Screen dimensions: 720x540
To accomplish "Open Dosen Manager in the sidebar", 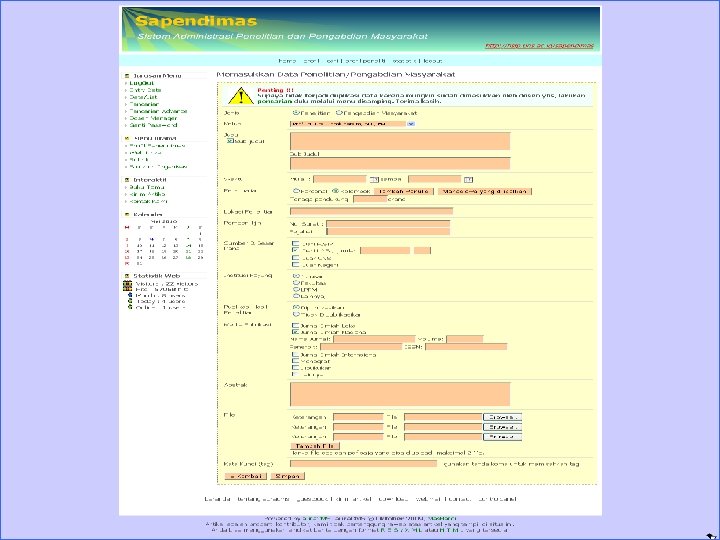I will coord(153,118).
